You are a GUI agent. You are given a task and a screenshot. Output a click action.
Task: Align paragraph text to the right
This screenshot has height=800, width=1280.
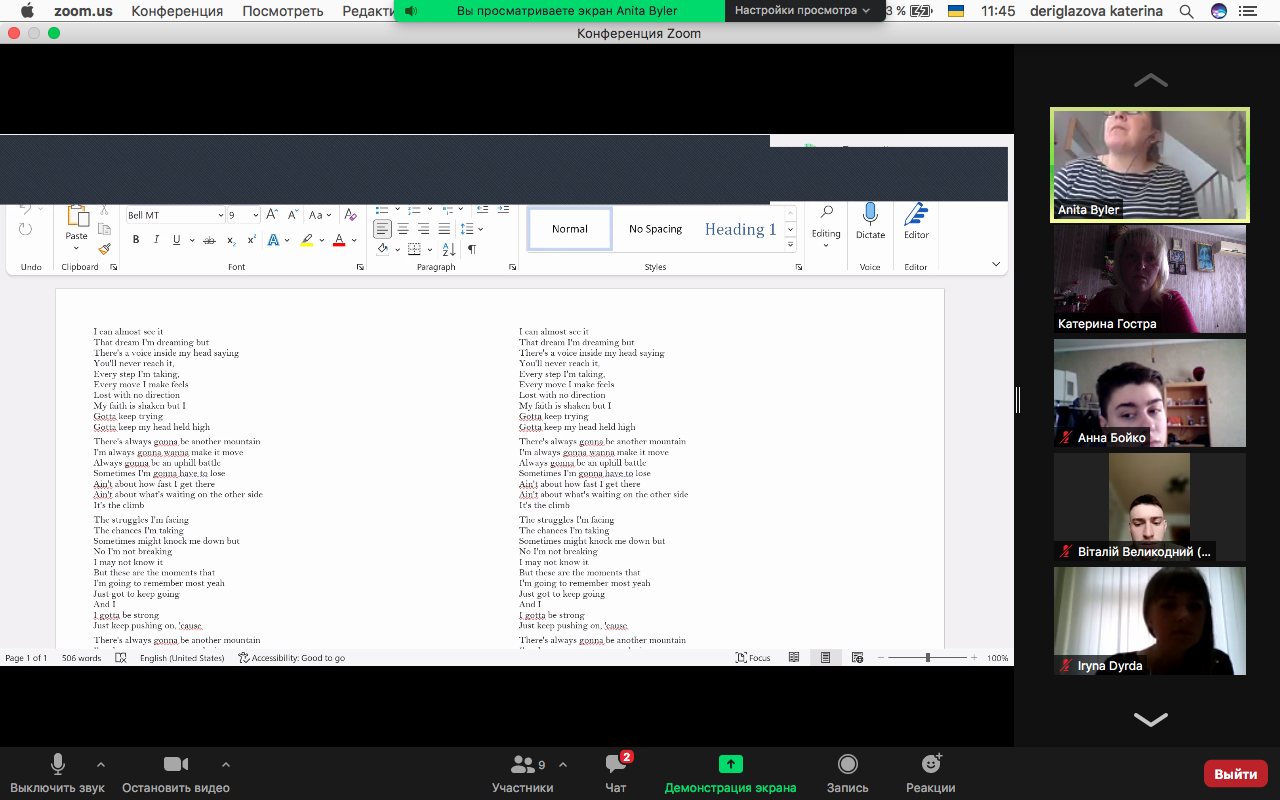click(424, 229)
